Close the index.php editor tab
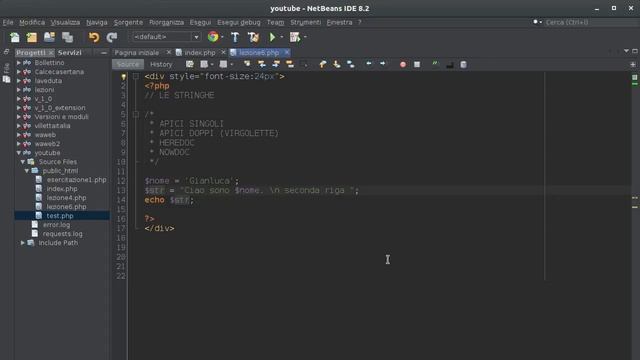Screen dimensions: 640x360 (223, 52)
